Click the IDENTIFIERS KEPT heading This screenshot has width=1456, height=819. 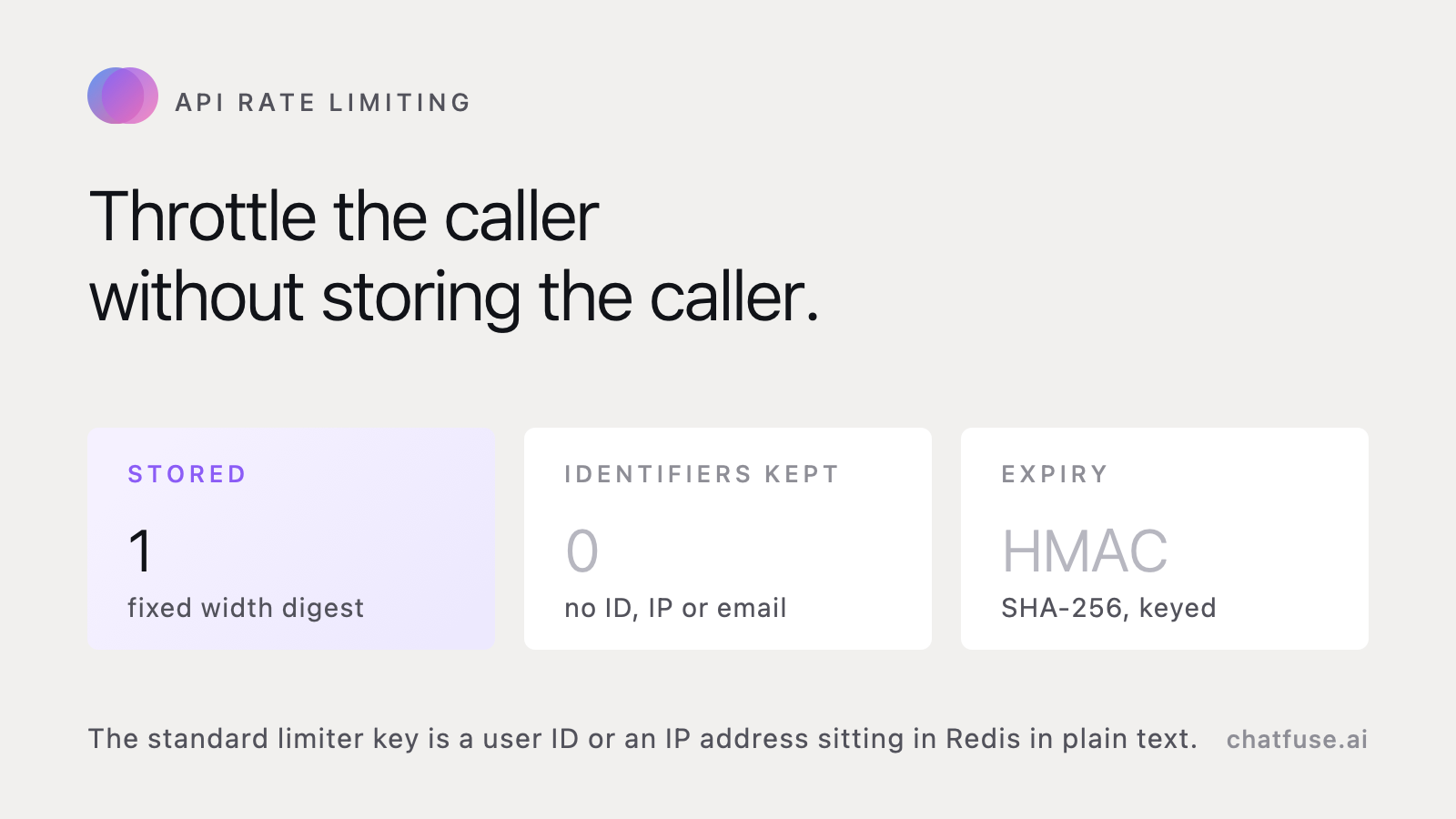tap(701, 474)
